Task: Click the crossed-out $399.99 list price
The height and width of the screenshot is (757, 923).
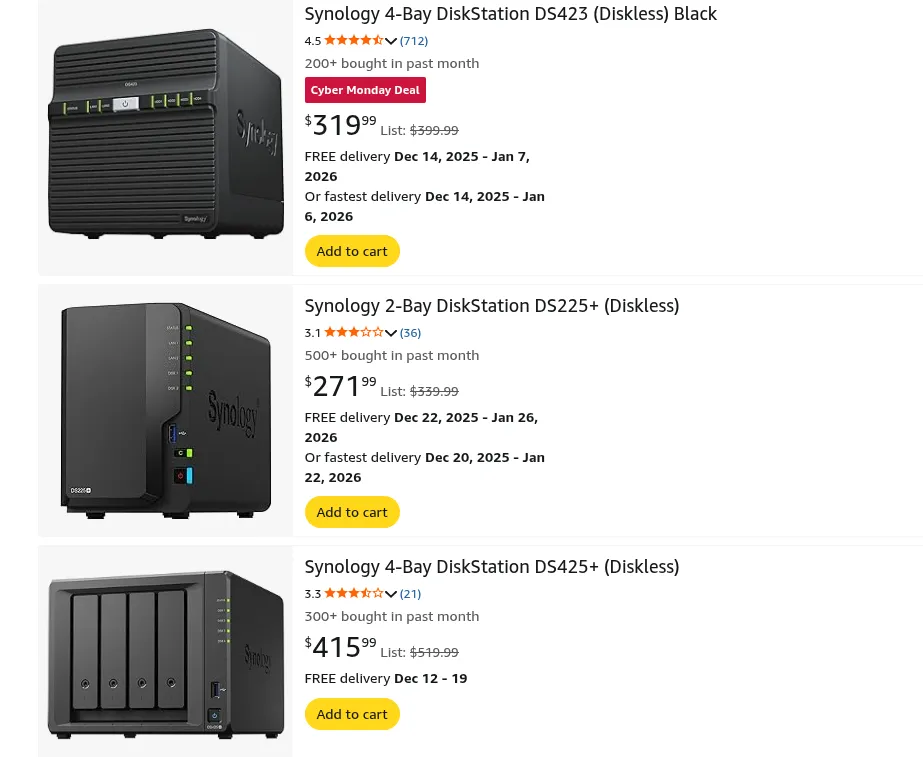Action: (x=433, y=130)
